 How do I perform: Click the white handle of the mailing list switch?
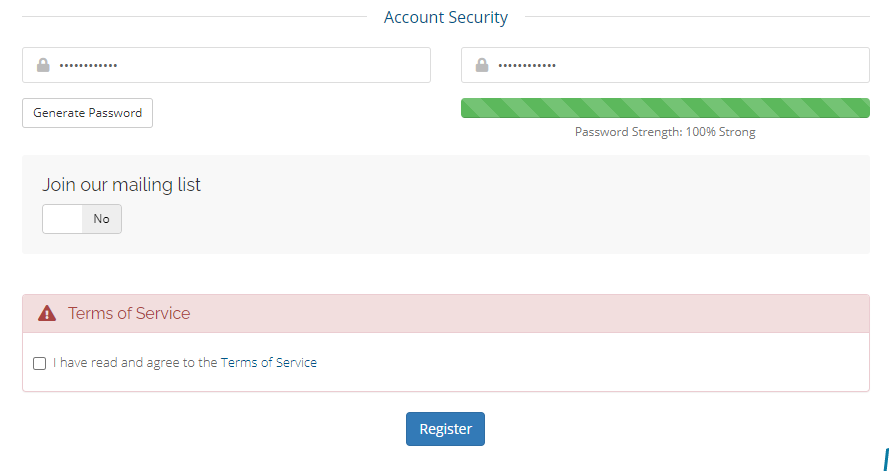[x=62, y=219]
